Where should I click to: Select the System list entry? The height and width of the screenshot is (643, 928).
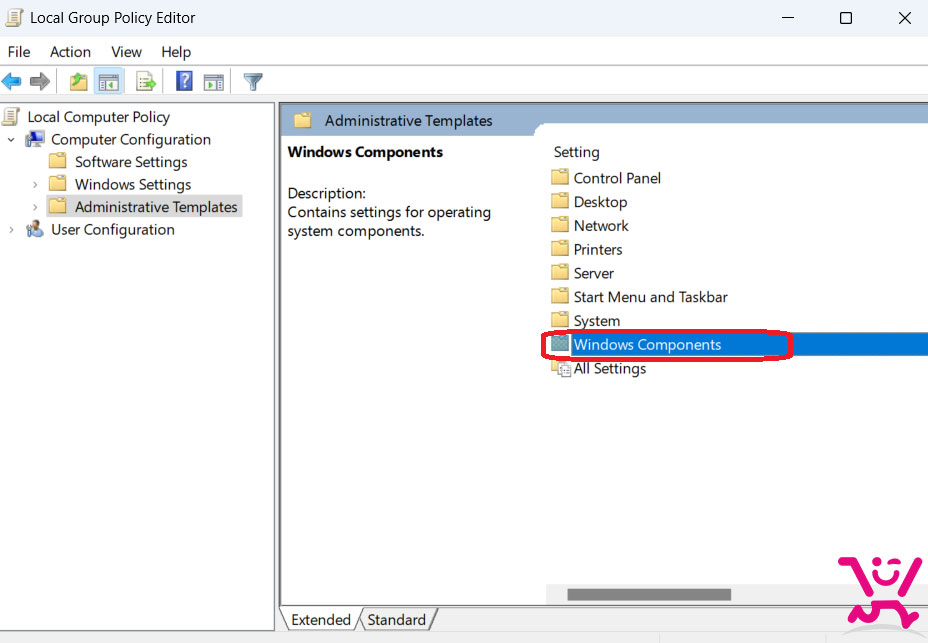(597, 320)
